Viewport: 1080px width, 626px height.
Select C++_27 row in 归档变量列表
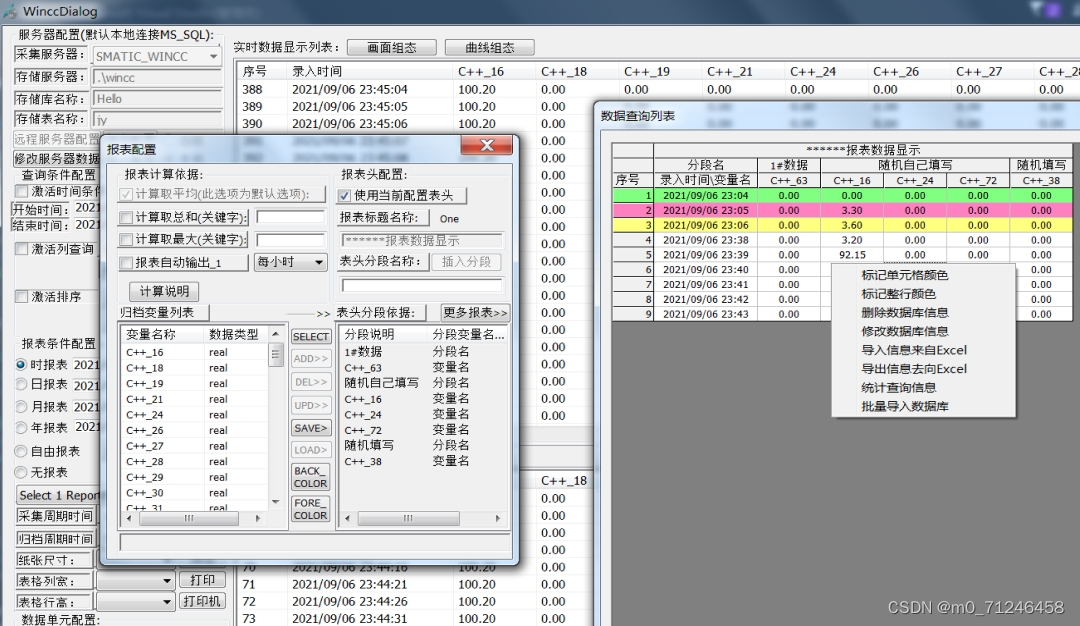[x=196, y=446]
